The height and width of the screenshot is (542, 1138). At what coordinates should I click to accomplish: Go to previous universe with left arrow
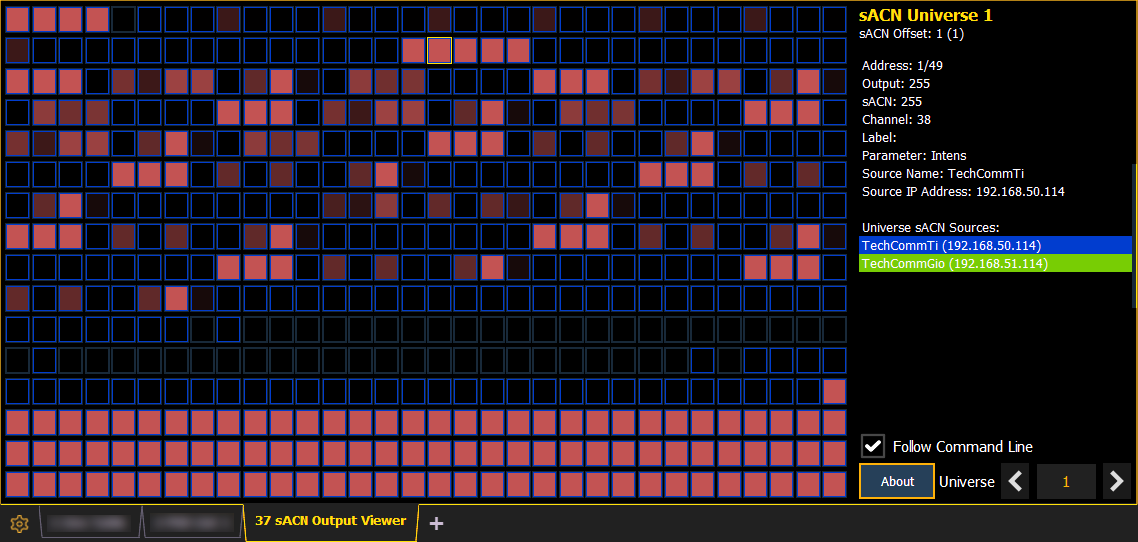coord(1016,482)
